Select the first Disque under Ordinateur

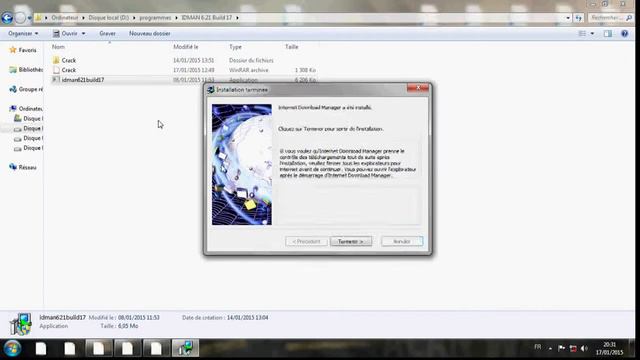tap(33, 119)
